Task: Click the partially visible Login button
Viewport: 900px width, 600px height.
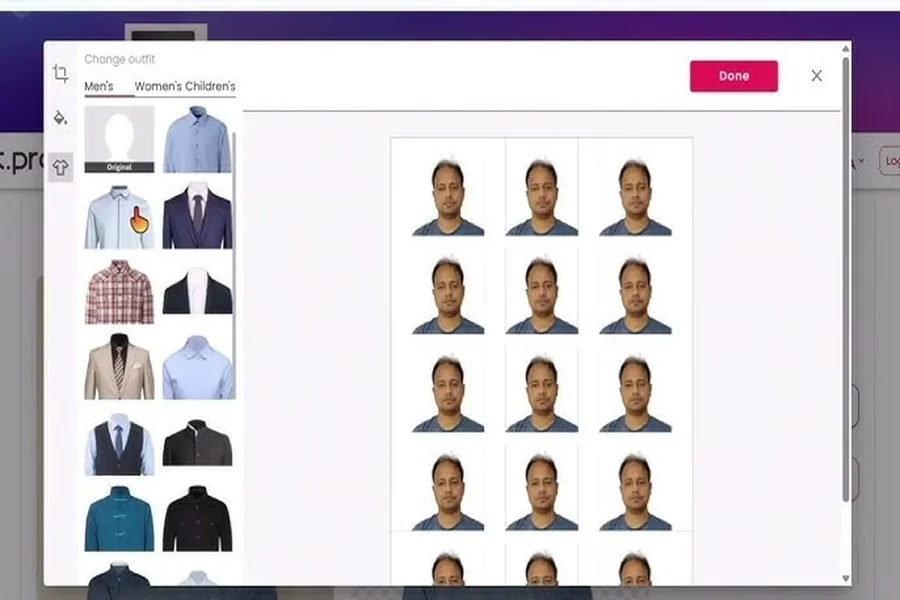Action: tap(890, 160)
